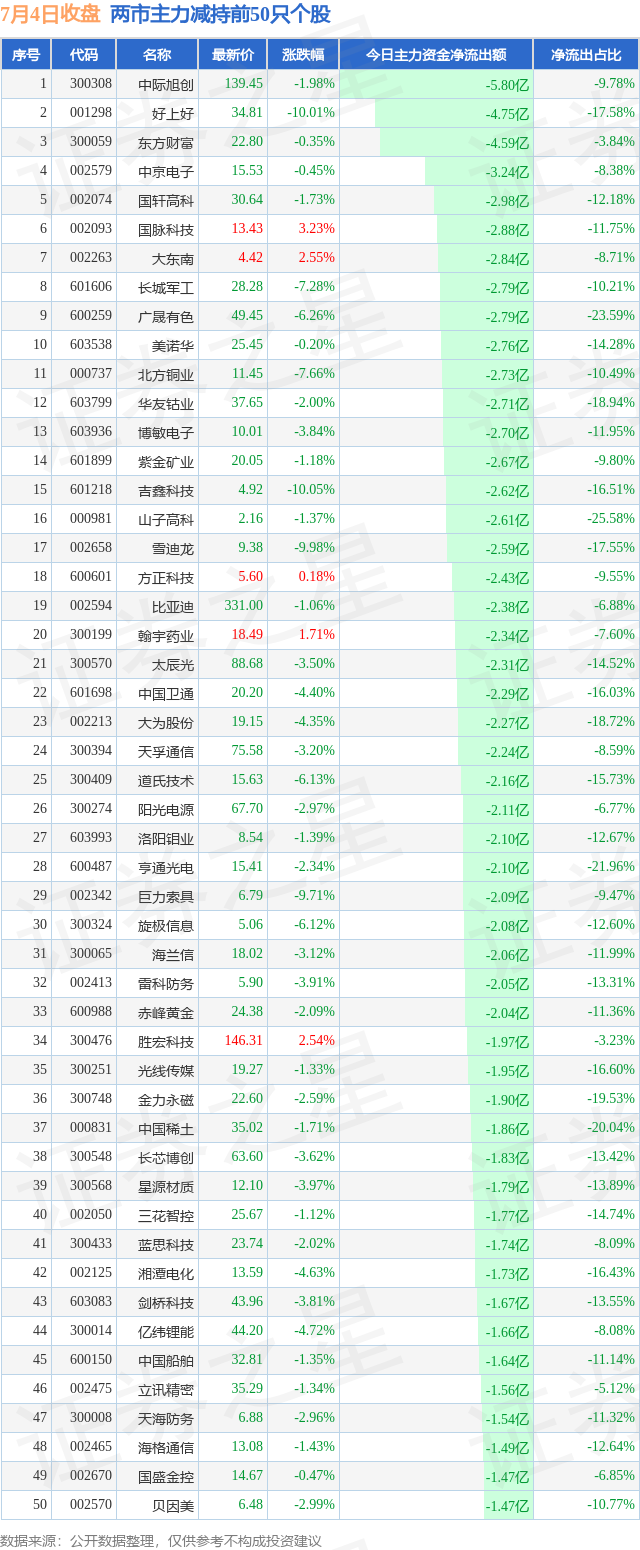
Task: Select stock name 蓝思科技
Action: point(166,1244)
